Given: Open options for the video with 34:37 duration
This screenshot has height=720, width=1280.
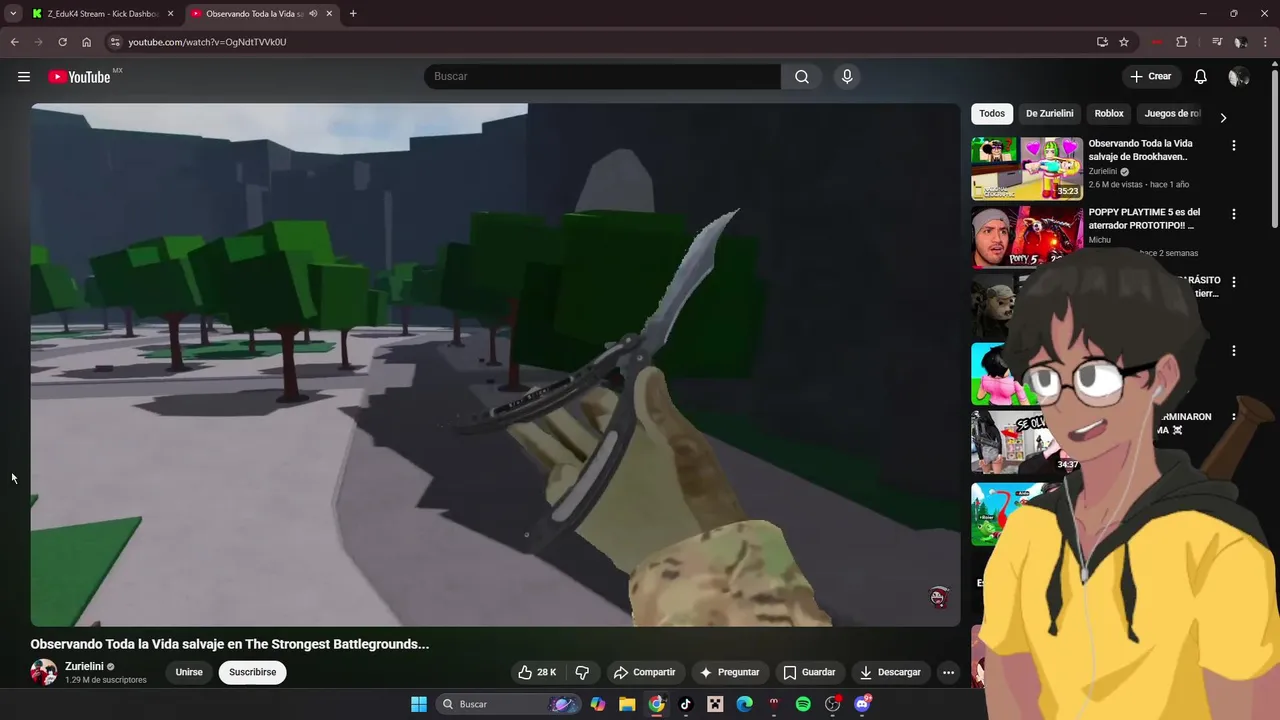Looking at the screenshot, I should pyautogui.click(x=1233, y=417).
